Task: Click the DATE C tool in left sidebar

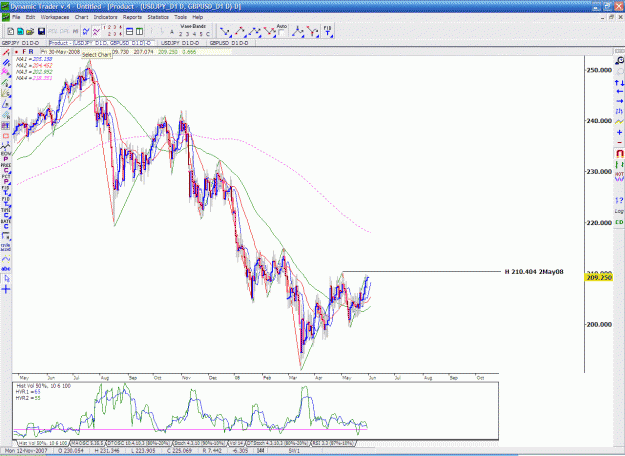Action: 6,224
